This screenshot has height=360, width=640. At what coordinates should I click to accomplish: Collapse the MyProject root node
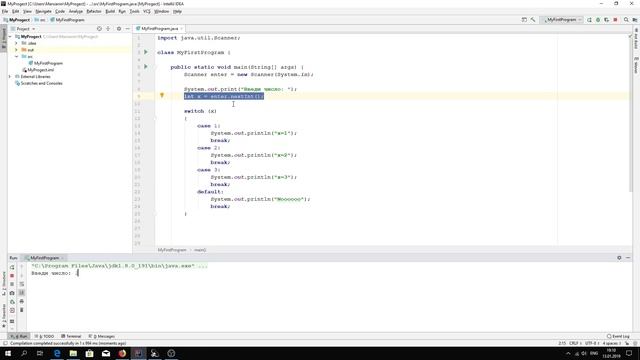(10, 37)
